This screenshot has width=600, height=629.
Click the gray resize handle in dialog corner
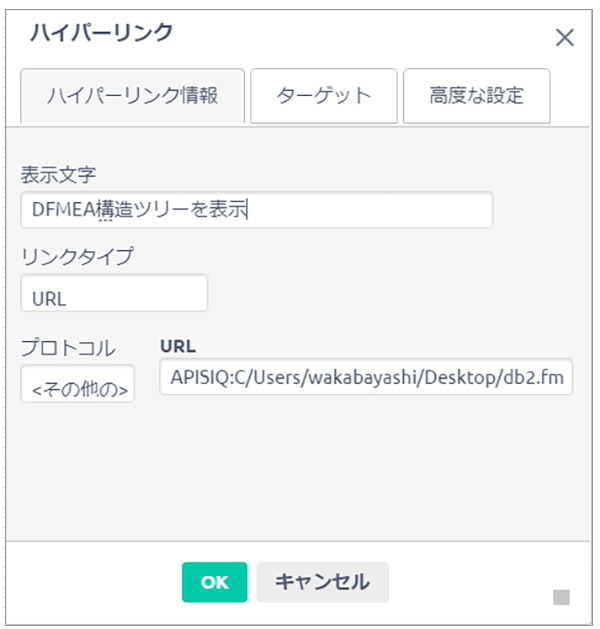561,597
